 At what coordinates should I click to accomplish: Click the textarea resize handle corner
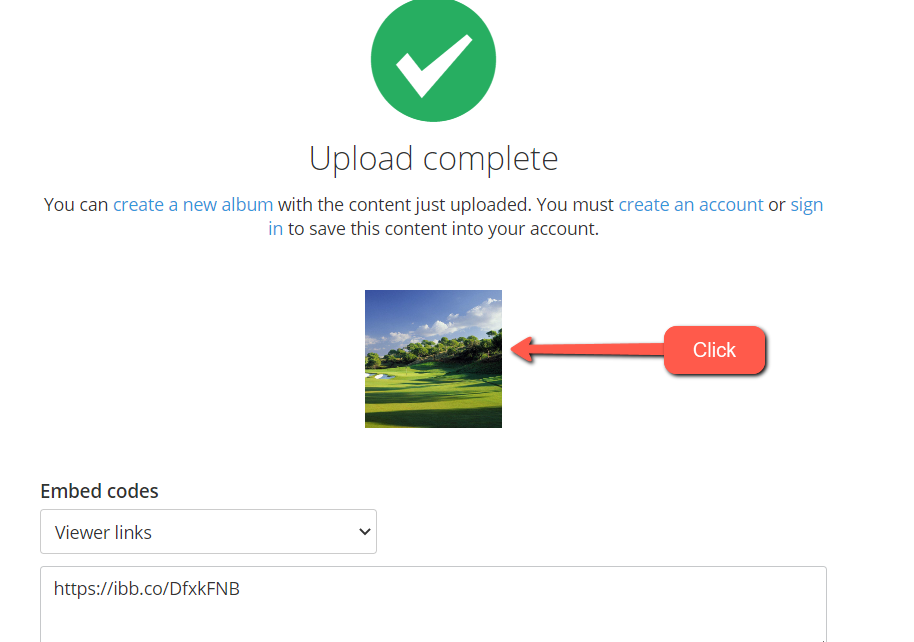pos(822,639)
